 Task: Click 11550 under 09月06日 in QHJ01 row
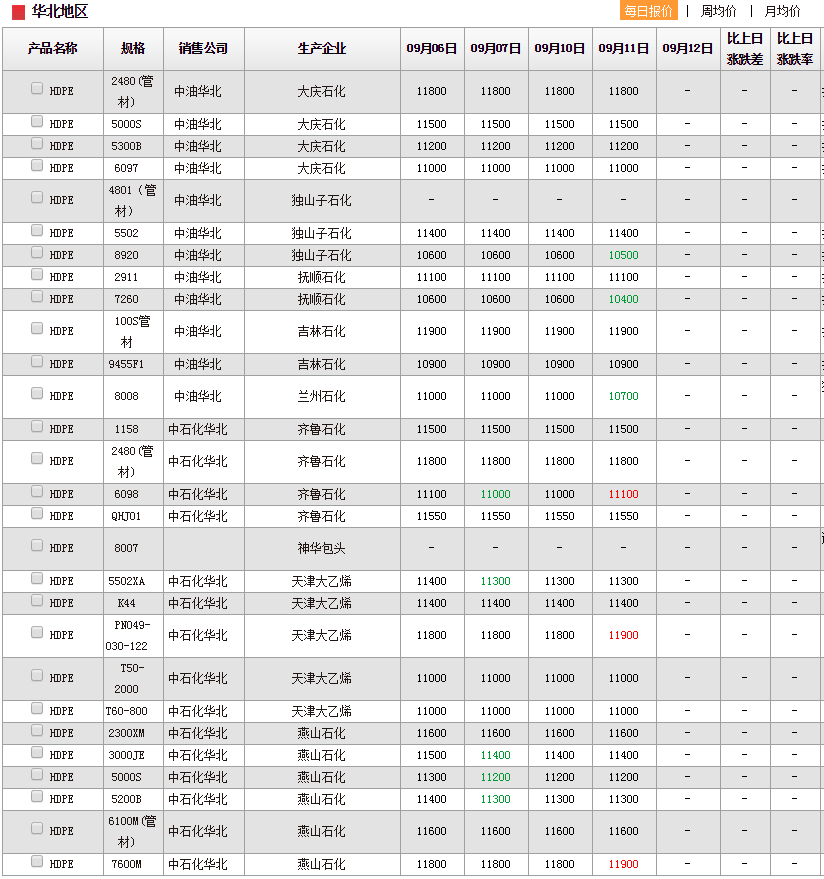pyautogui.click(x=432, y=516)
